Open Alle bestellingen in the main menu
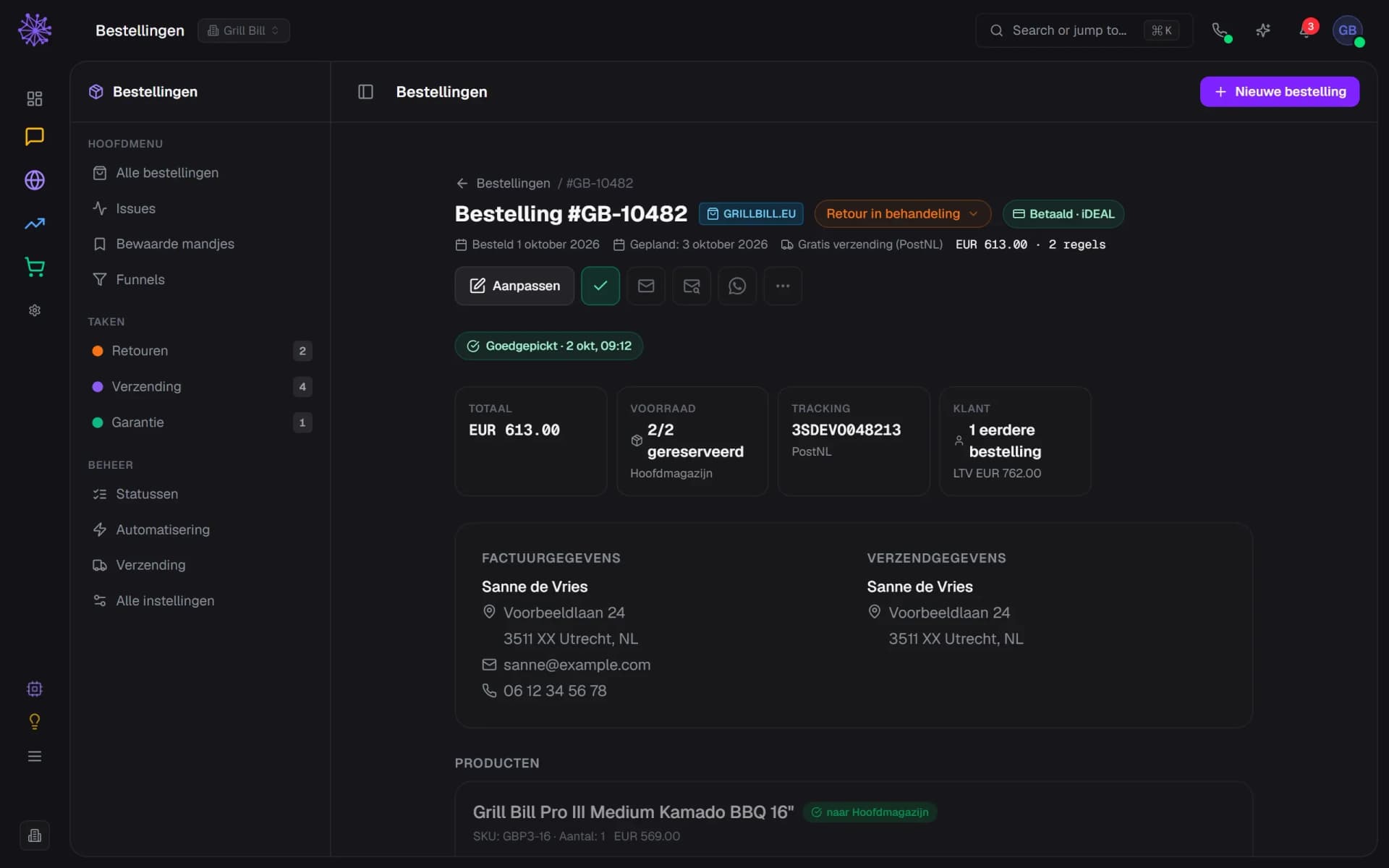This screenshot has height=868, width=1389. 200,173
